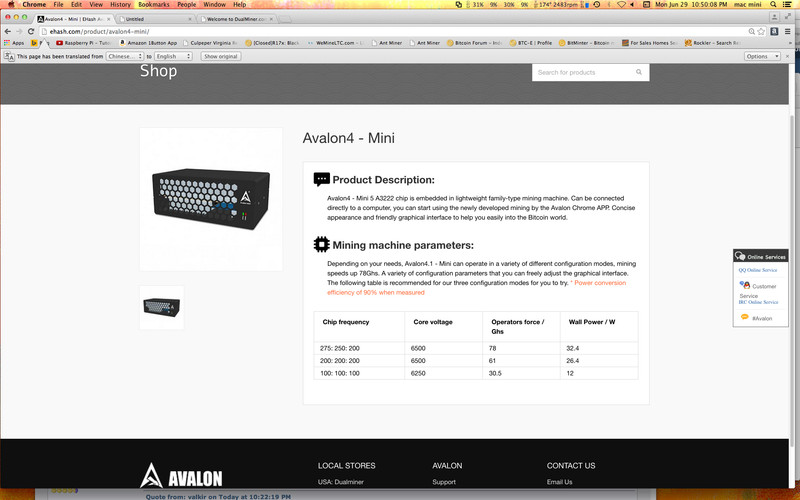Select the small Avalon4 Mini thumbnail
Viewport: 800px width, 500px height.
click(161, 307)
